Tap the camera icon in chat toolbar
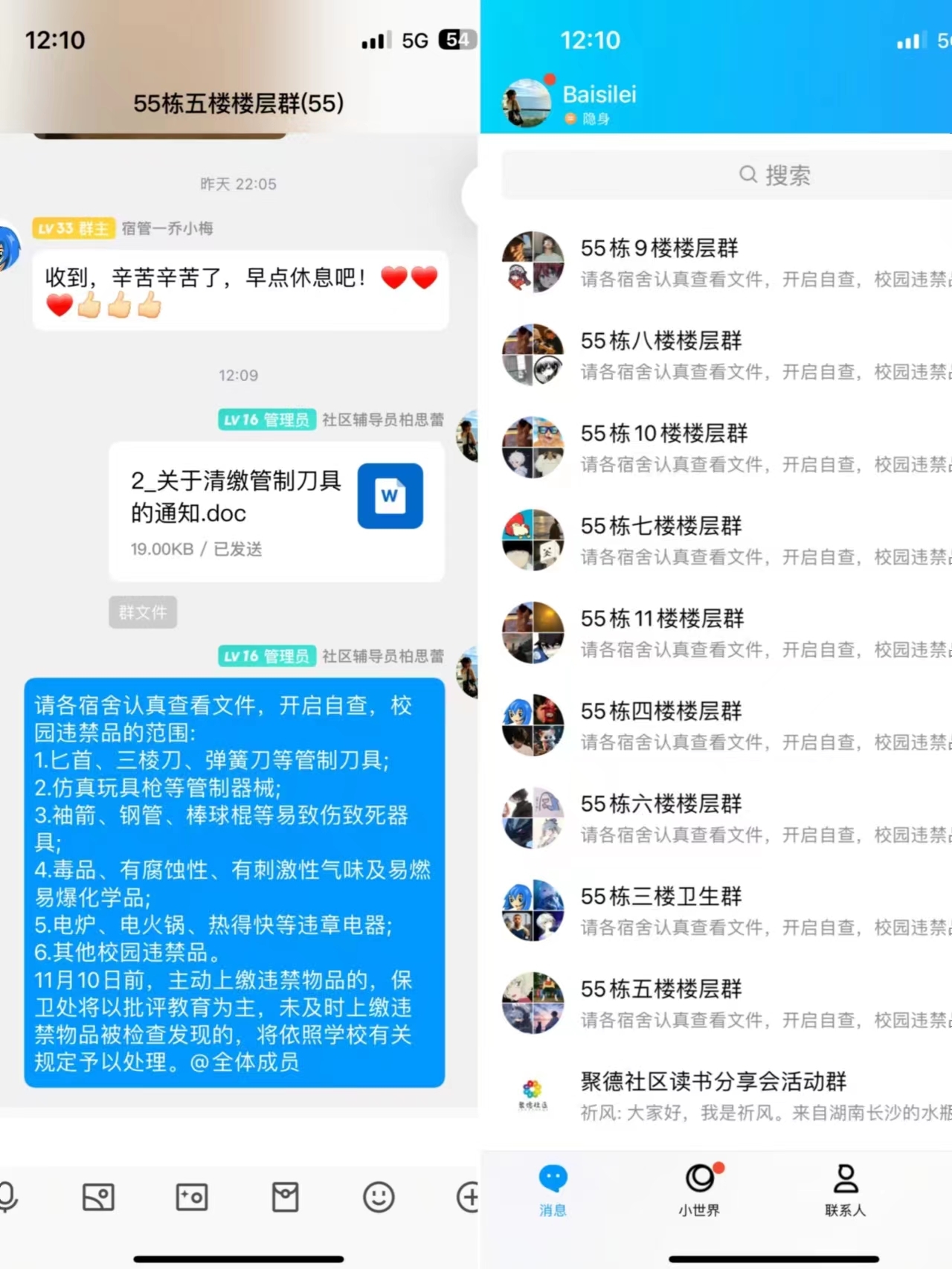Screen dimensions: 952x1269 tap(192, 1197)
